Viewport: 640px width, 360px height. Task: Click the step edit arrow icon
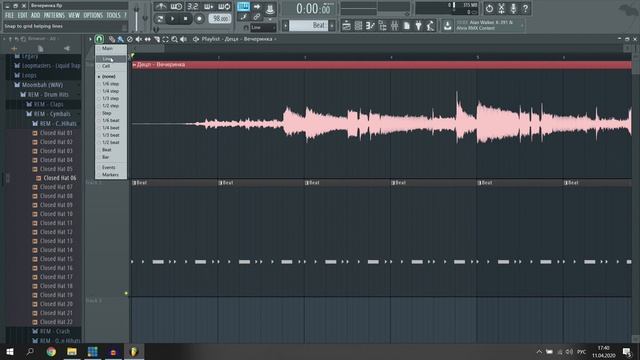(x=257, y=7)
